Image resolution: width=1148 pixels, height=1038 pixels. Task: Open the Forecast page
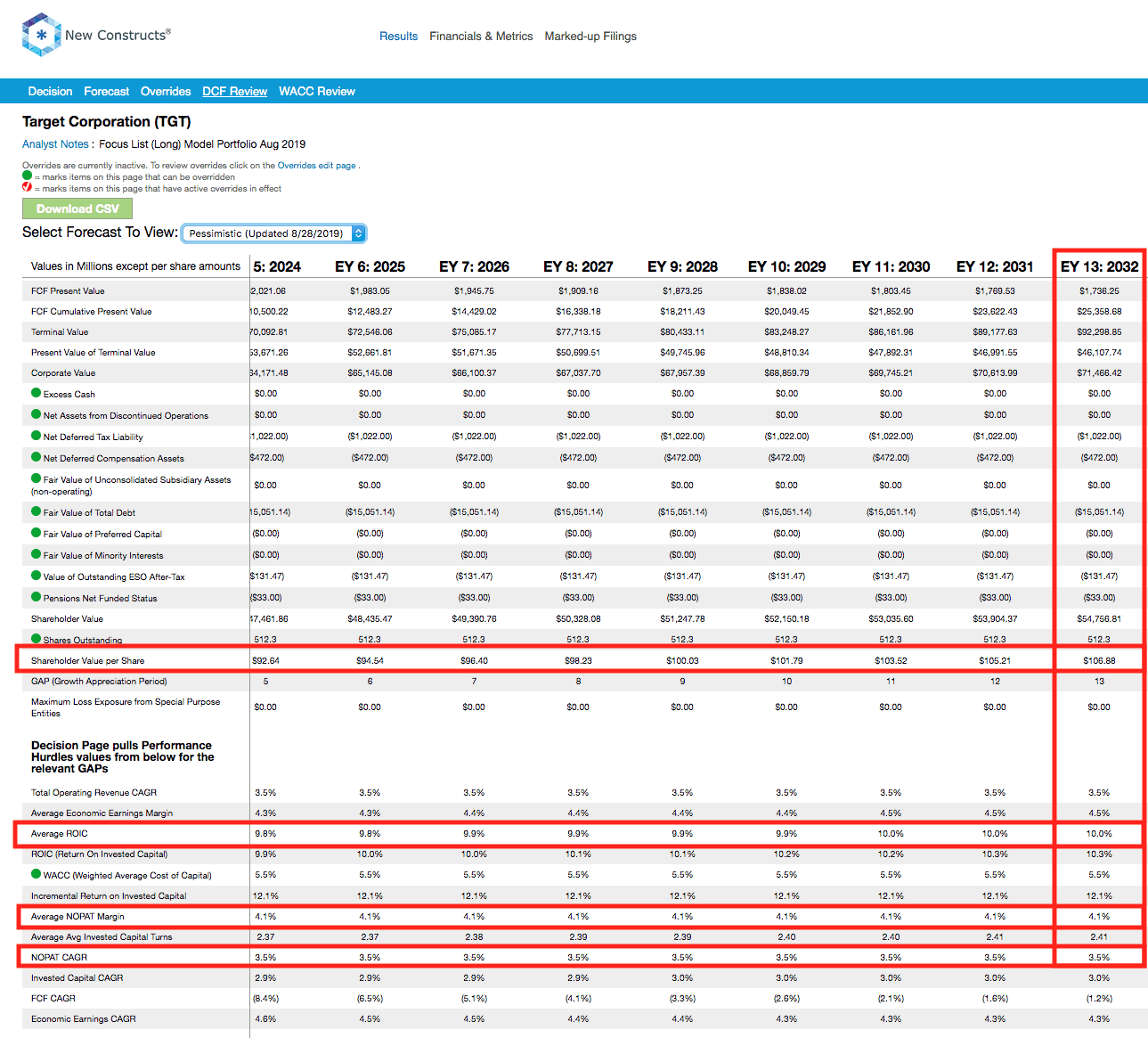click(107, 92)
